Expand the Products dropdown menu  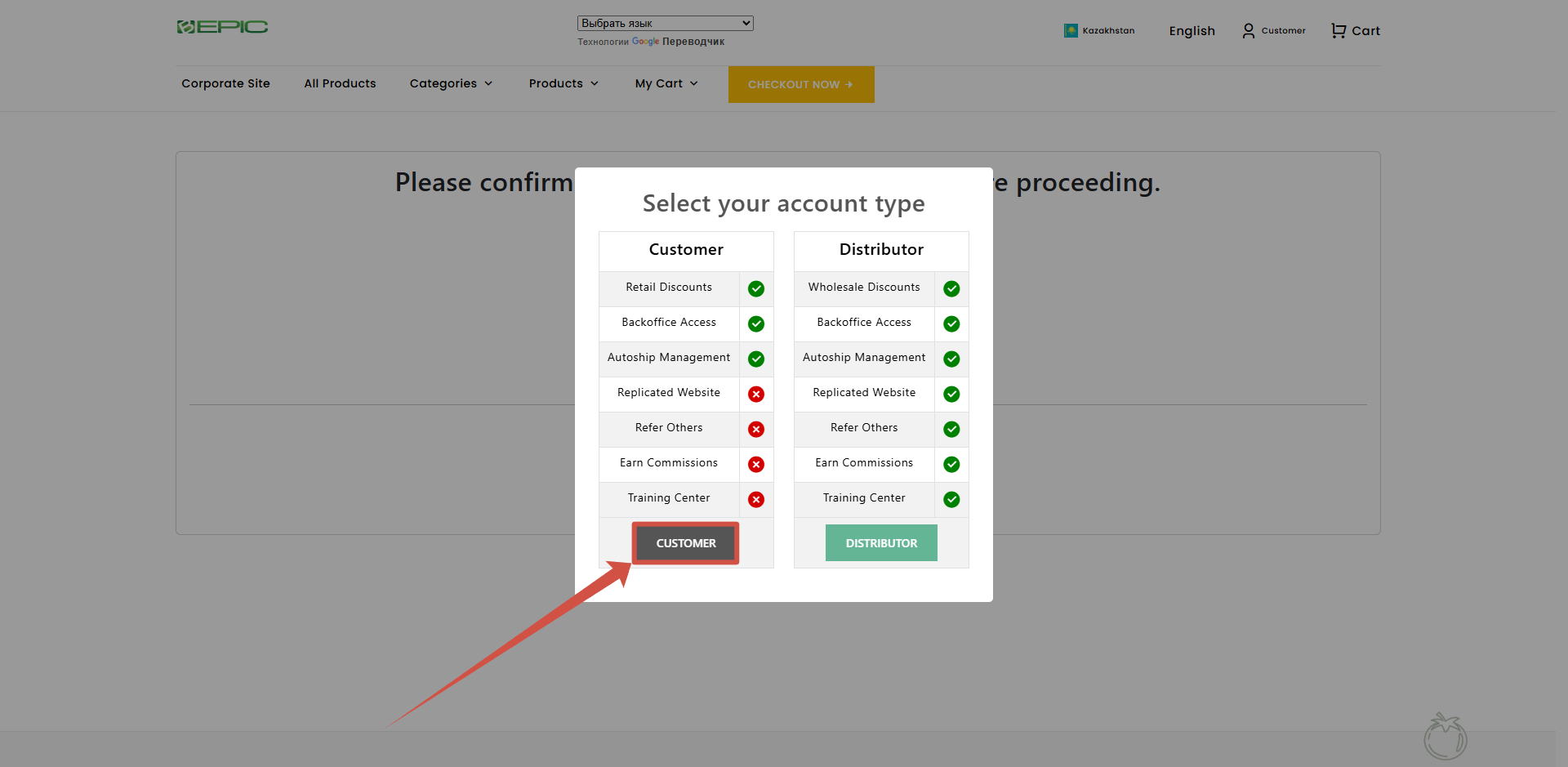click(x=563, y=83)
